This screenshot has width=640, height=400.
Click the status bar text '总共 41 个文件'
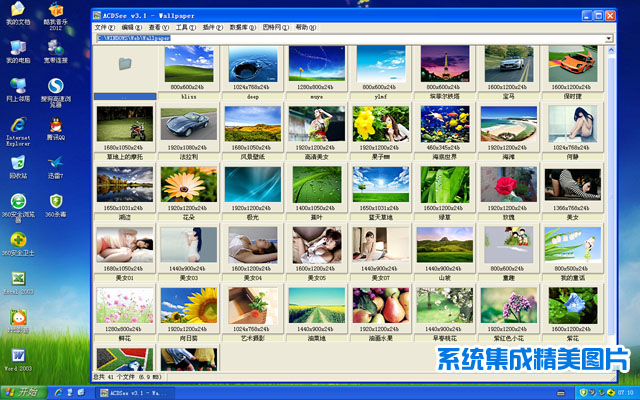128,377
